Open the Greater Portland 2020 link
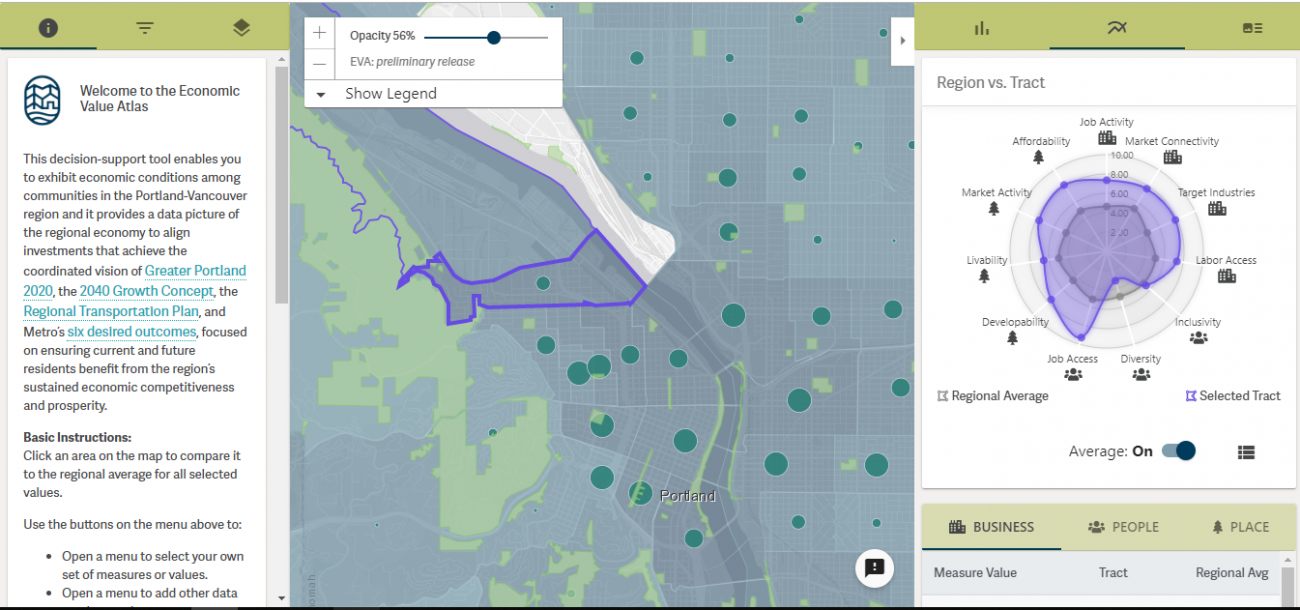 point(135,281)
